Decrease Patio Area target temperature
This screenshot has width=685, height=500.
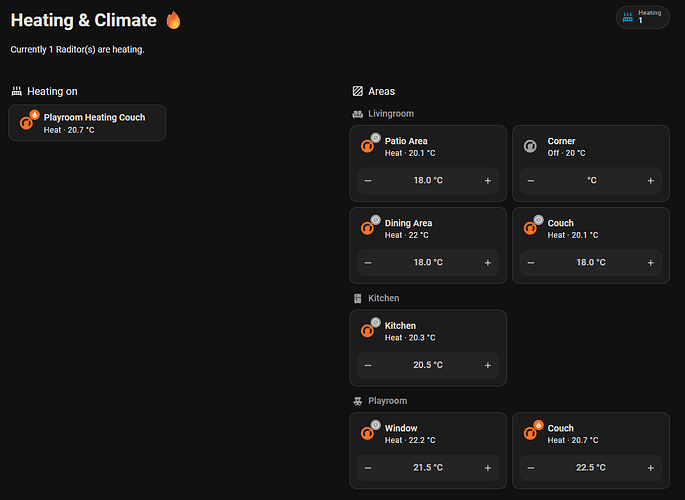pos(368,181)
